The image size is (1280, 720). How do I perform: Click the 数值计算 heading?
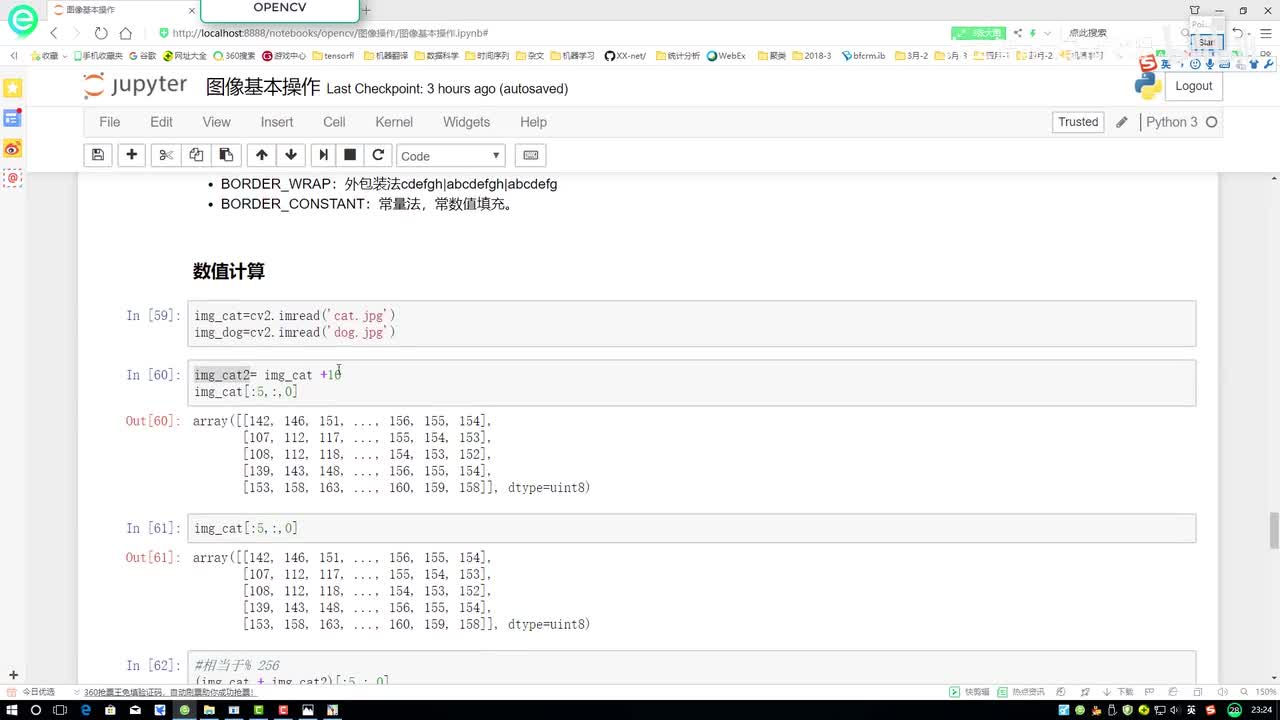point(229,271)
